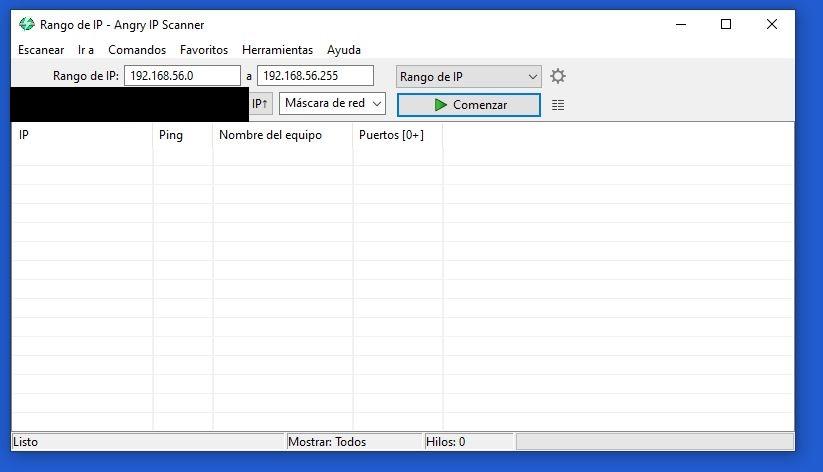Edit the end IP field 192.168.56.255
823x472 pixels.
pos(315,76)
